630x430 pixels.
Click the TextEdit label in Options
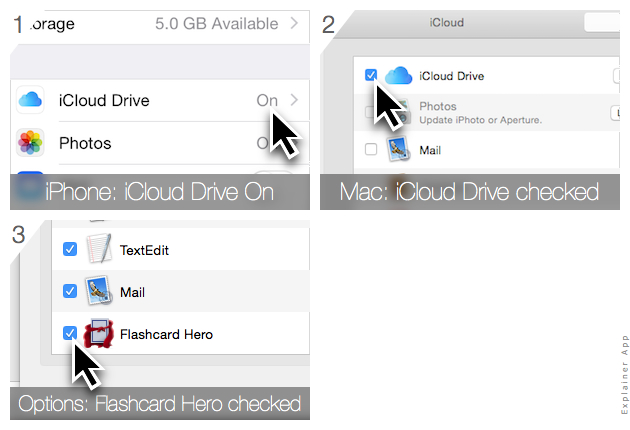coord(144,250)
